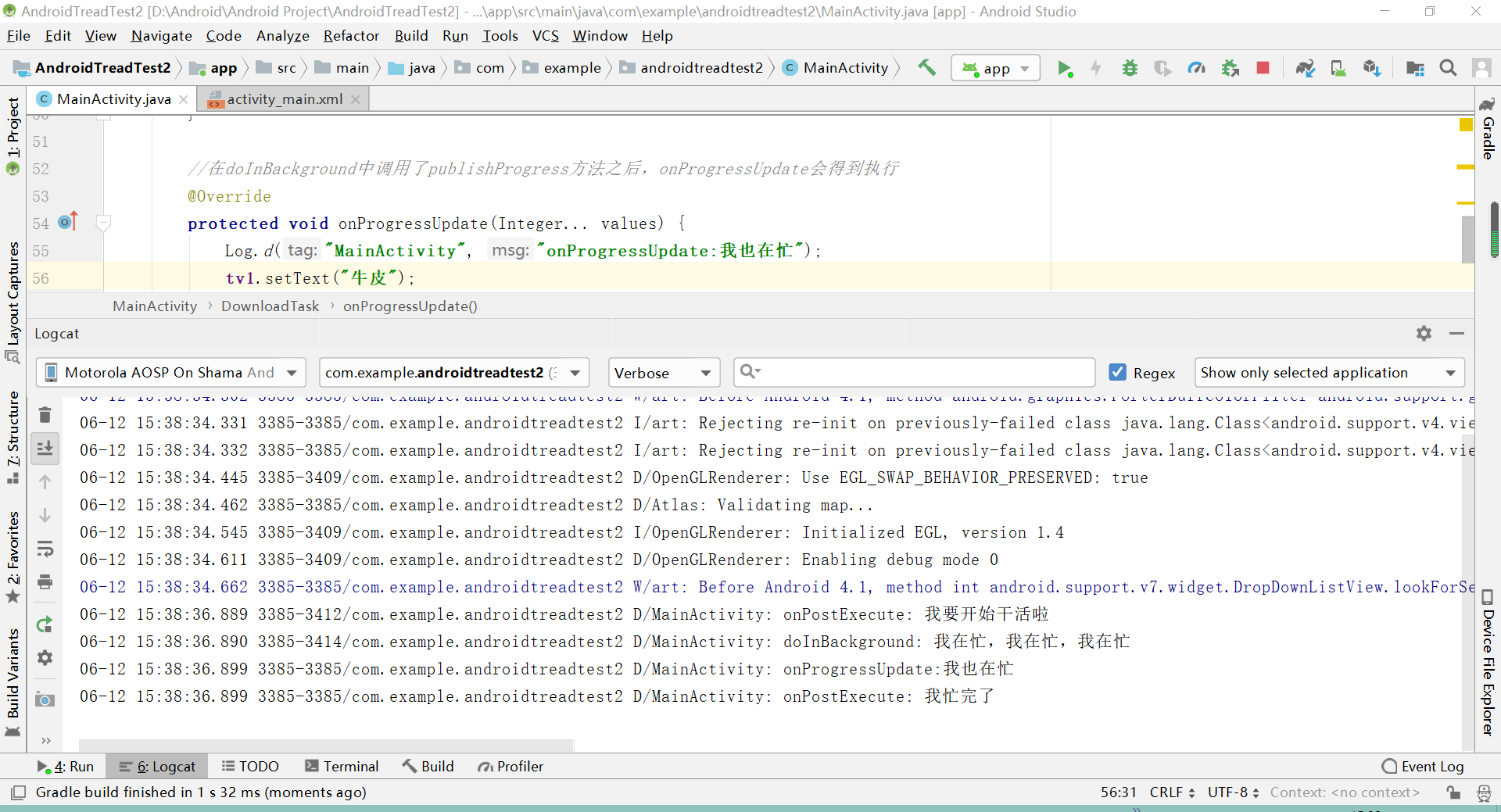Open Show only selected application filter dropdown

pyautogui.click(x=1329, y=373)
